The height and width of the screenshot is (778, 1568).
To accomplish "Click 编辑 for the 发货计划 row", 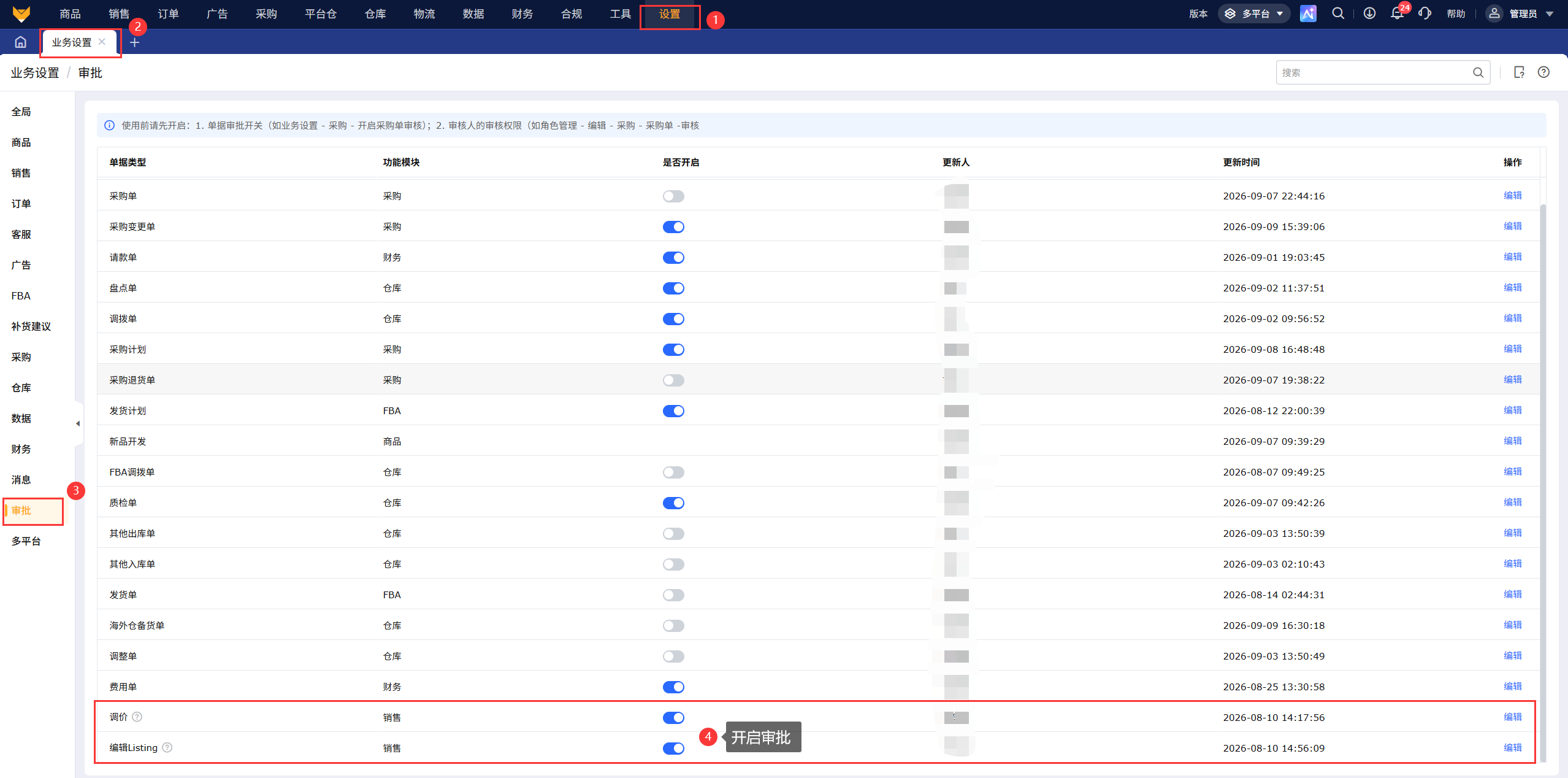I will [1513, 410].
